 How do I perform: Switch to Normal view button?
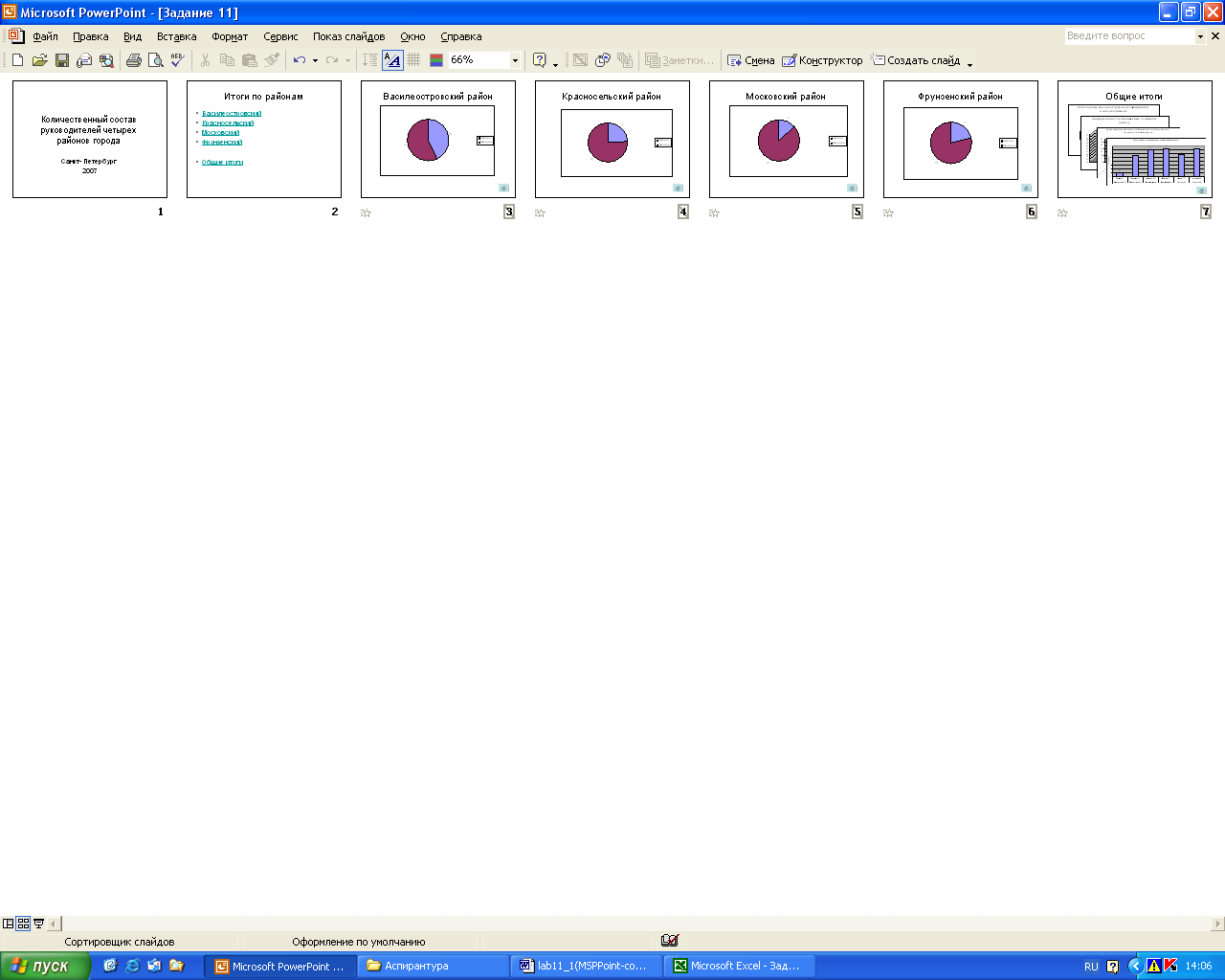(9, 924)
